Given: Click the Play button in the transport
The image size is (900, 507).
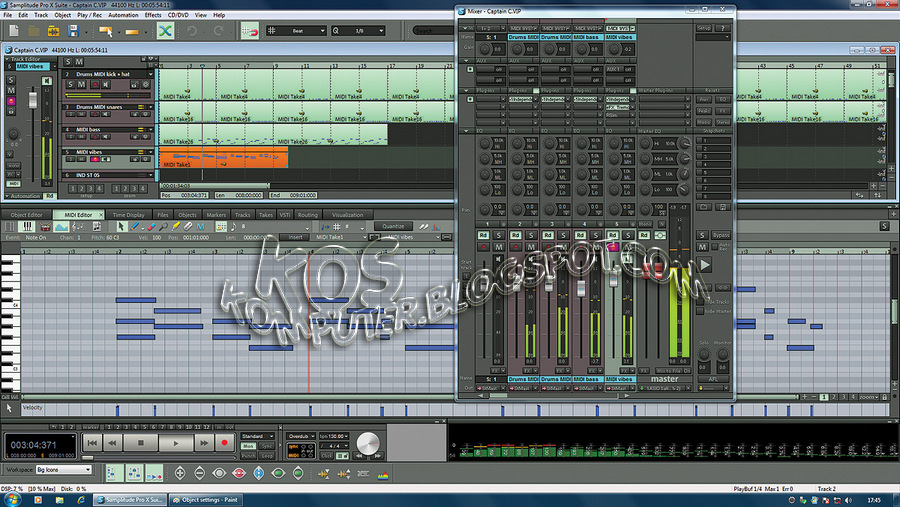Looking at the screenshot, I should [x=176, y=443].
